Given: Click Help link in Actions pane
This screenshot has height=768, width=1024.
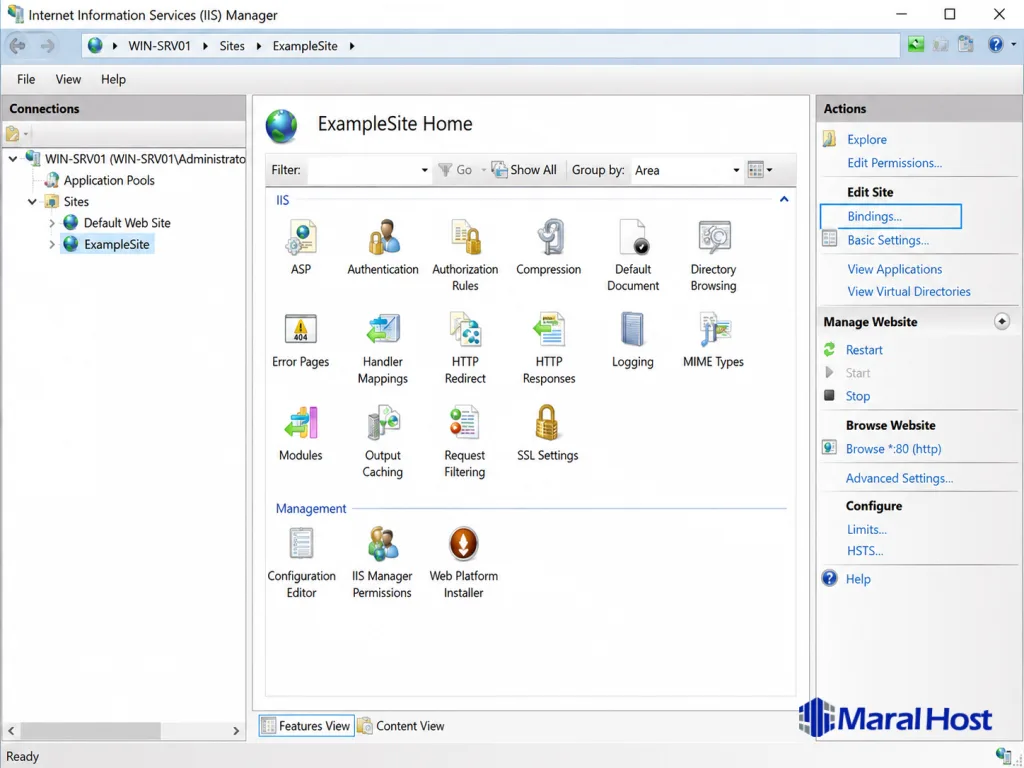Looking at the screenshot, I should click(857, 579).
